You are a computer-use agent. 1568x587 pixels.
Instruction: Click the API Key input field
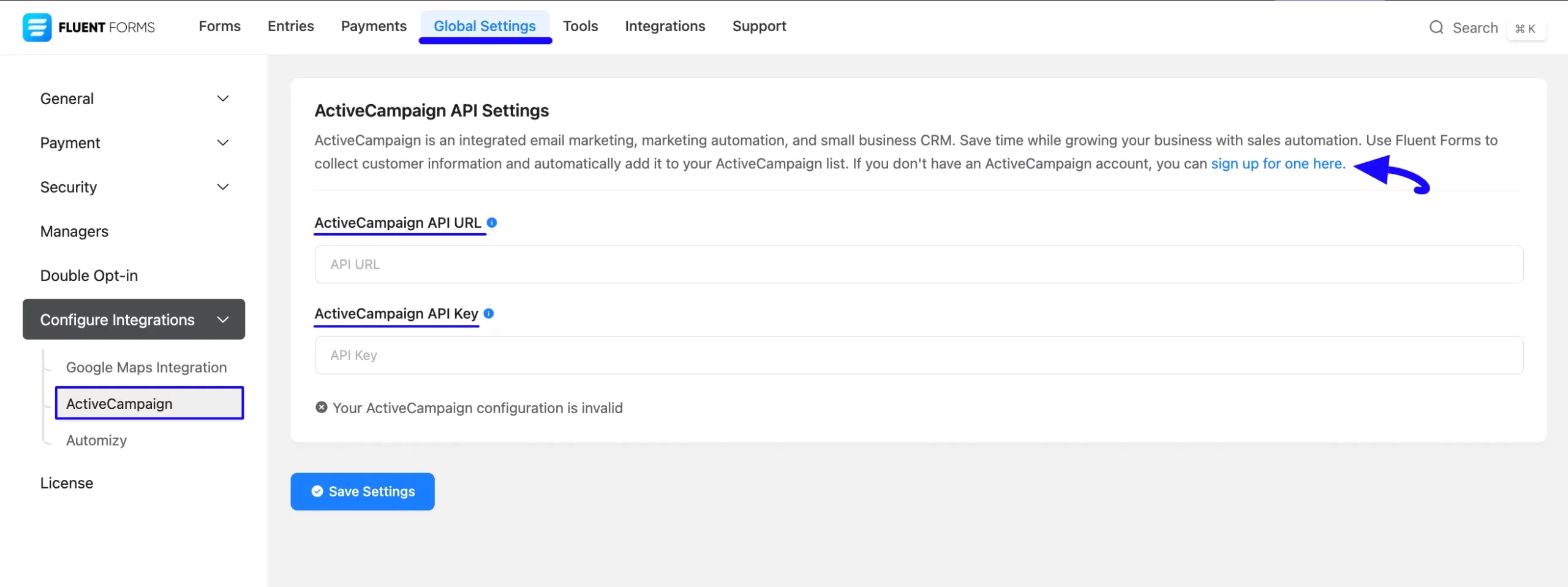[919, 355]
